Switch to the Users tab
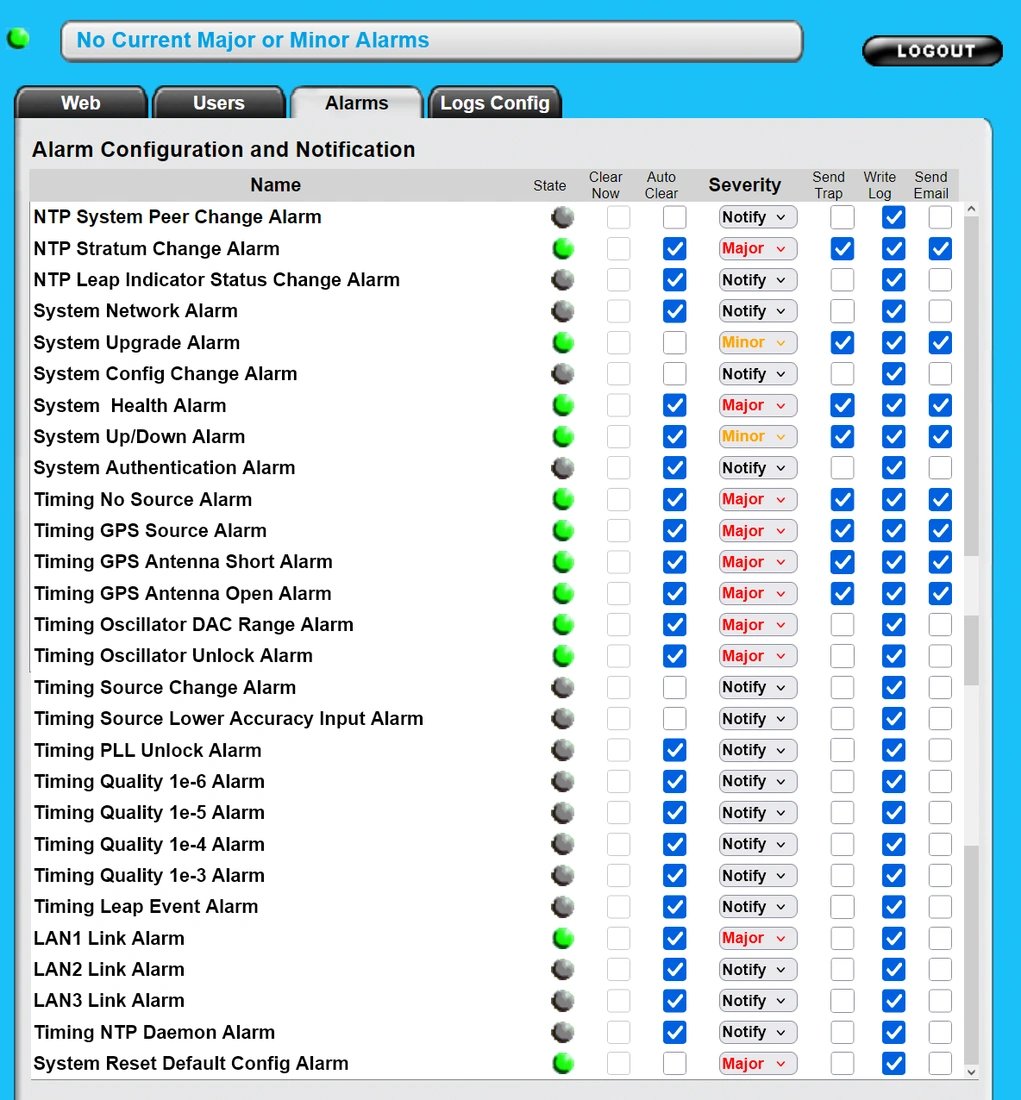 (218, 102)
